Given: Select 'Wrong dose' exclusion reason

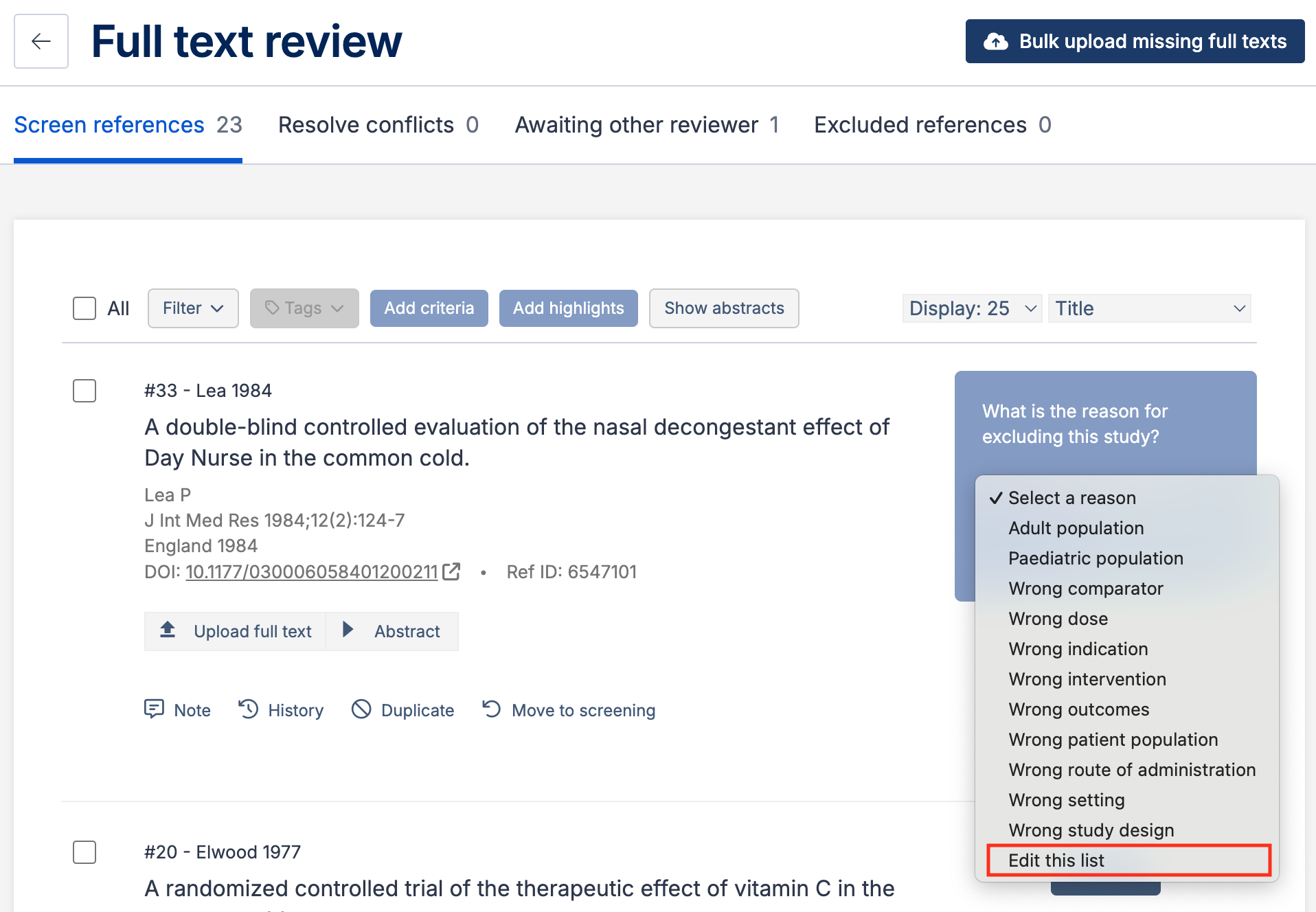Looking at the screenshot, I should click(1127, 619).
